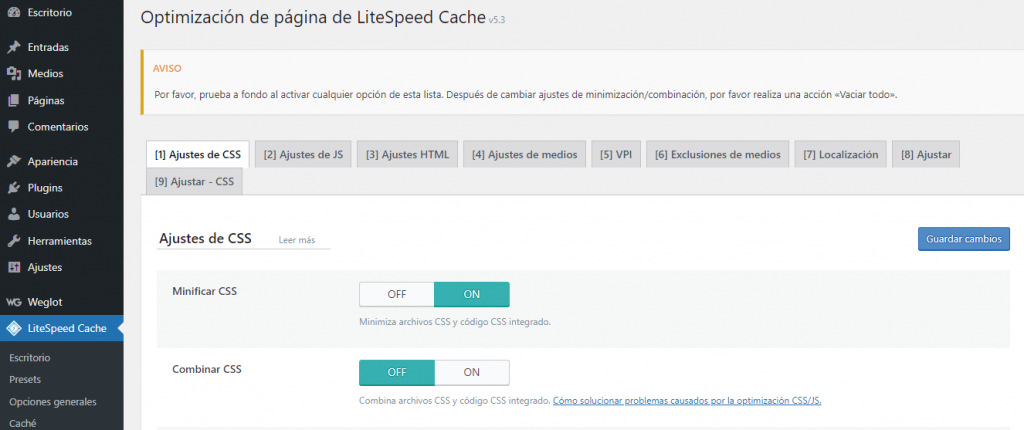Click the Apariencia paintbrush icon
The image size is (1024, 430).
pyautogui.click(x=13, y=161)
